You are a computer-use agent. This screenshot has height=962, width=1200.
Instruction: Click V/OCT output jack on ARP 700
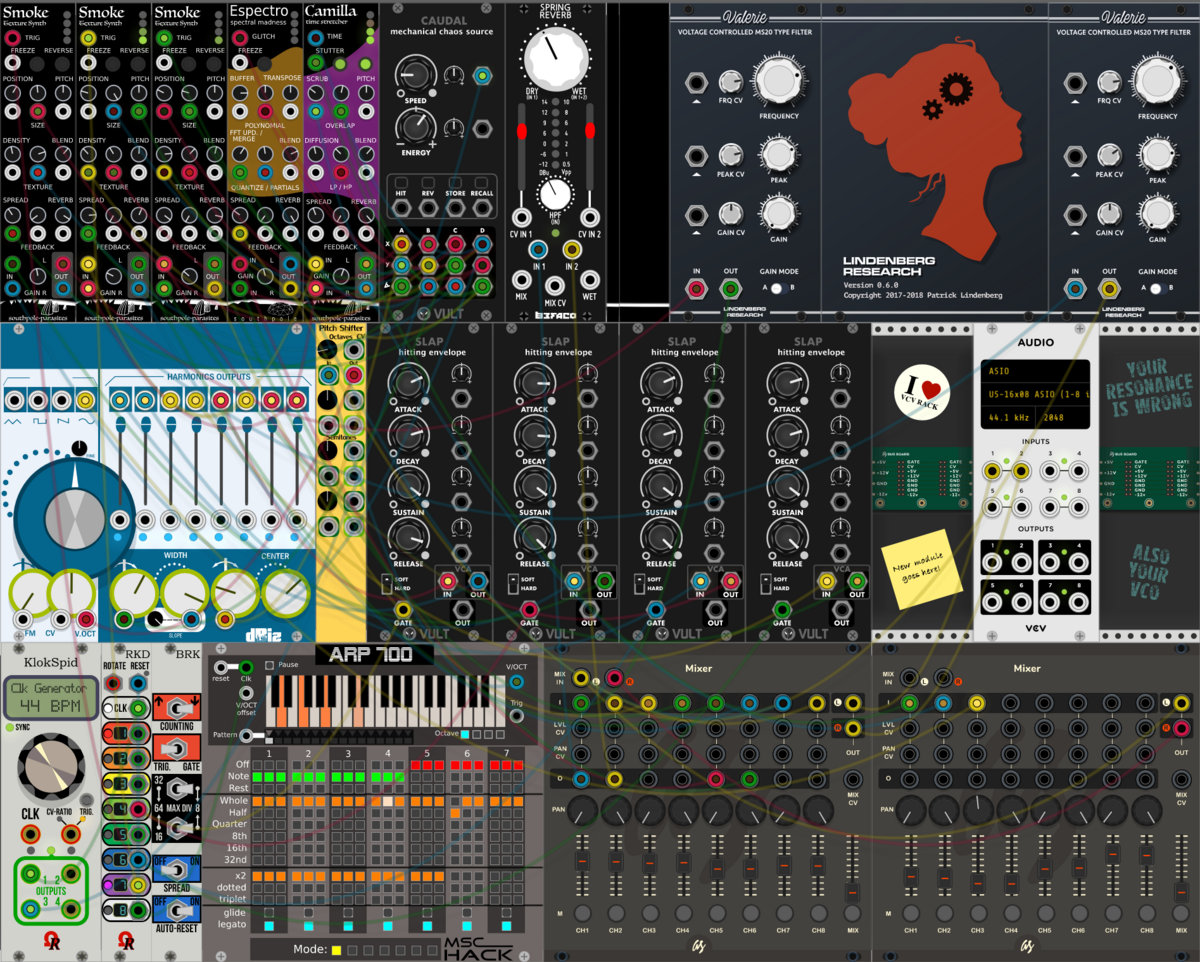tap(516, 682)
